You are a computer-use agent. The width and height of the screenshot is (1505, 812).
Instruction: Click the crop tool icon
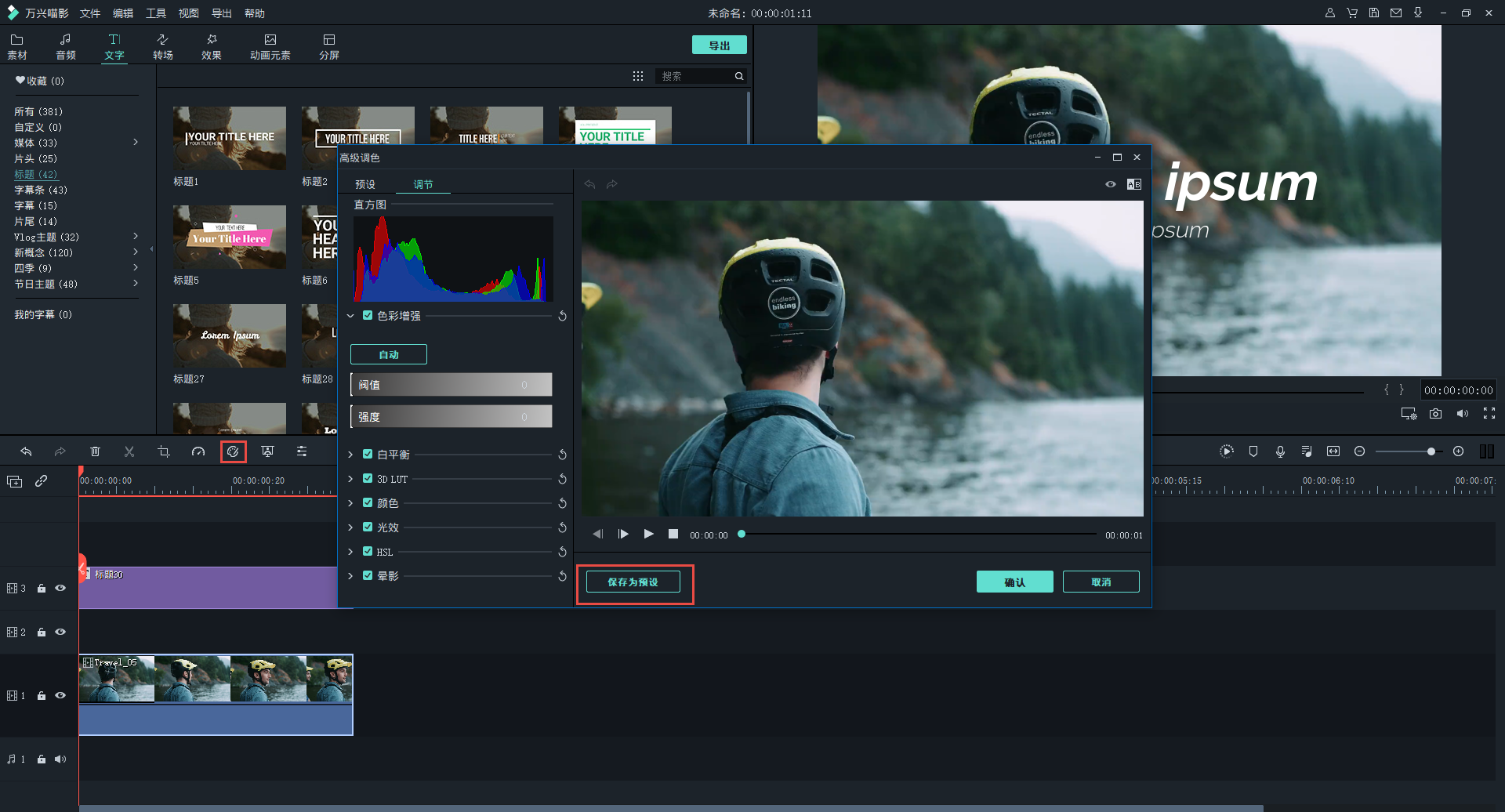coord(164,451)
